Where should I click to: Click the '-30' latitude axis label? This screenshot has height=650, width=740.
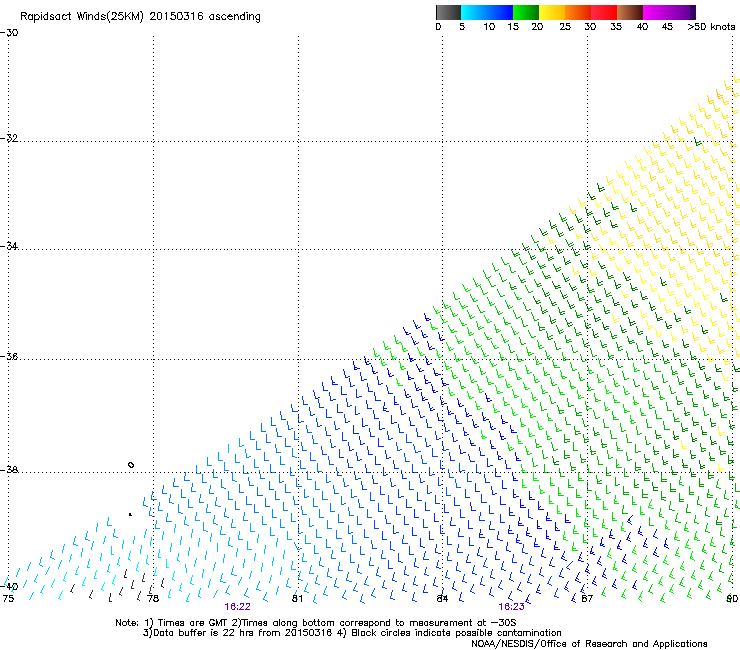click(x=10, y=33)
